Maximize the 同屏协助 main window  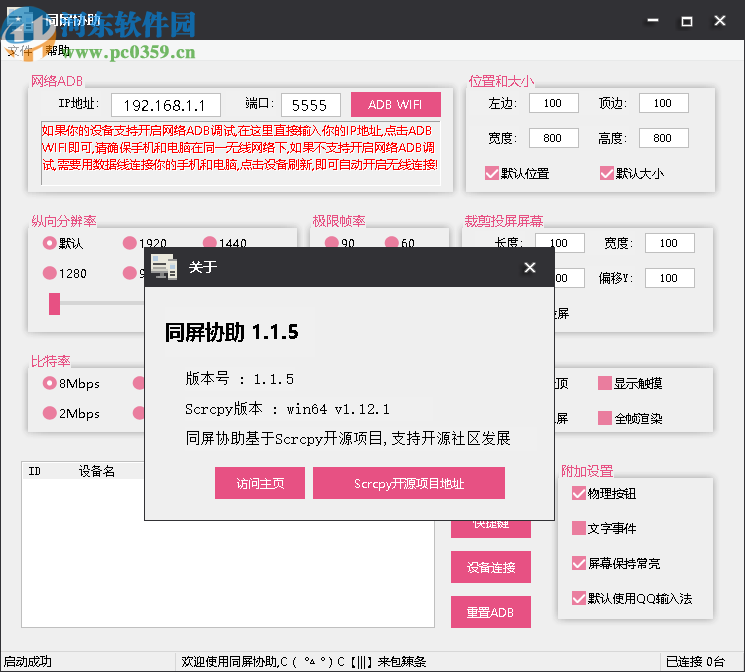687,20
